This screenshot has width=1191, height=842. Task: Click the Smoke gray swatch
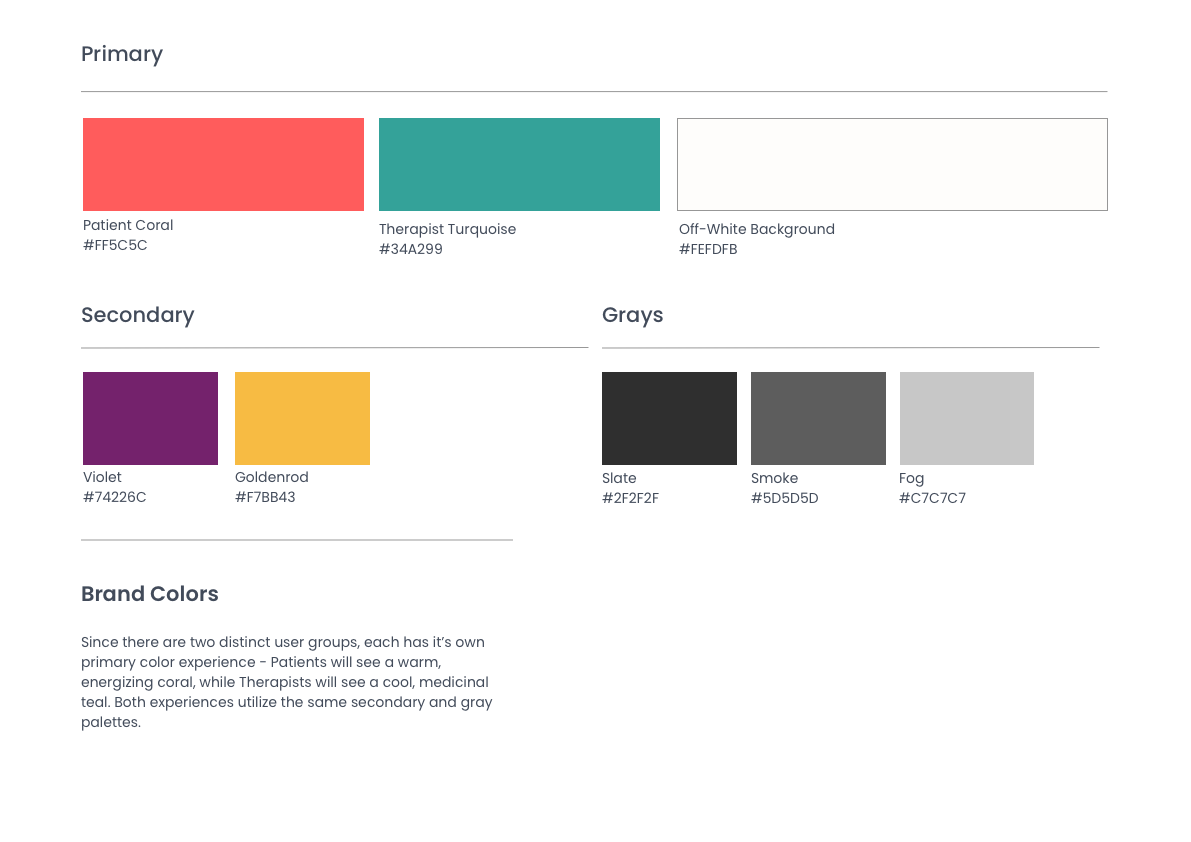pos(818,418)
